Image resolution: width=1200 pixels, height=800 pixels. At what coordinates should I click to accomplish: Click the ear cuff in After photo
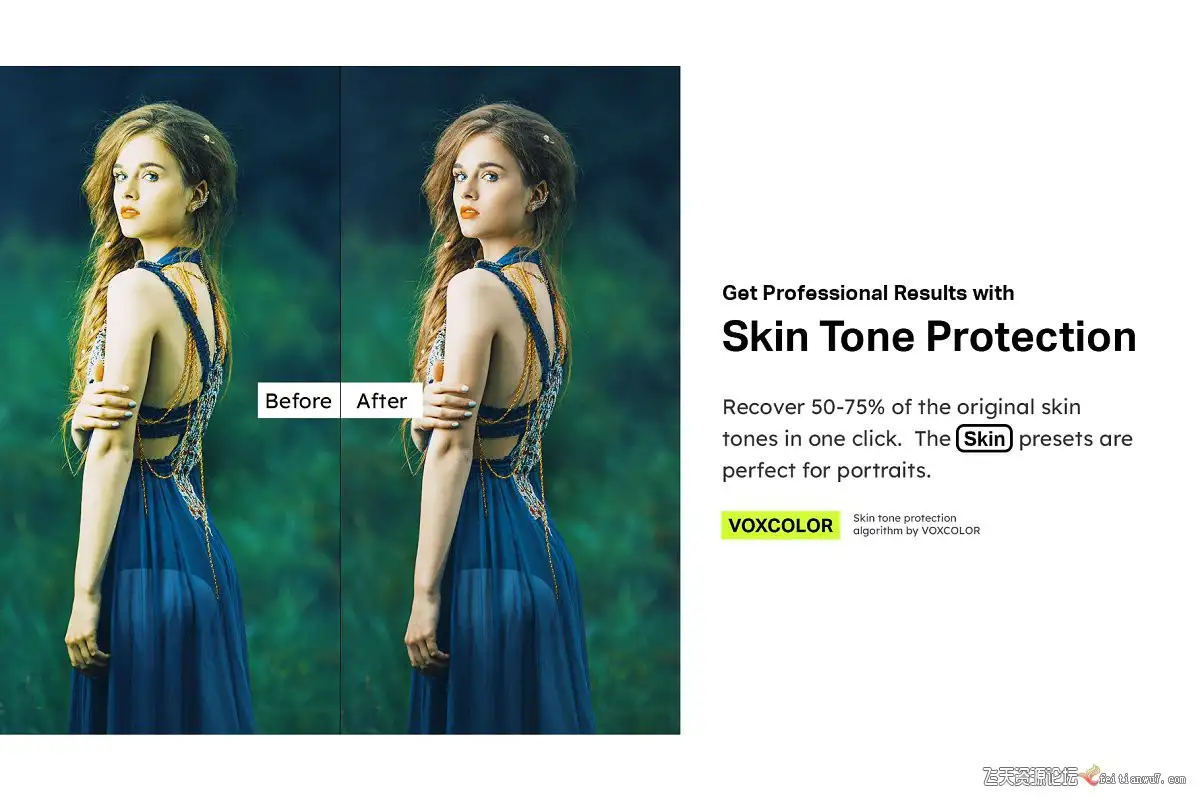540,196
